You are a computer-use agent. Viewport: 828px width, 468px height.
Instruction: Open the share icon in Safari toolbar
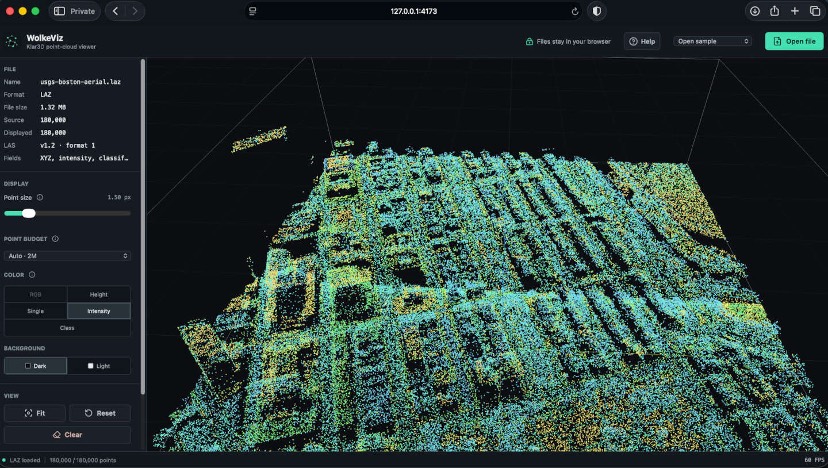click(775, 11)
